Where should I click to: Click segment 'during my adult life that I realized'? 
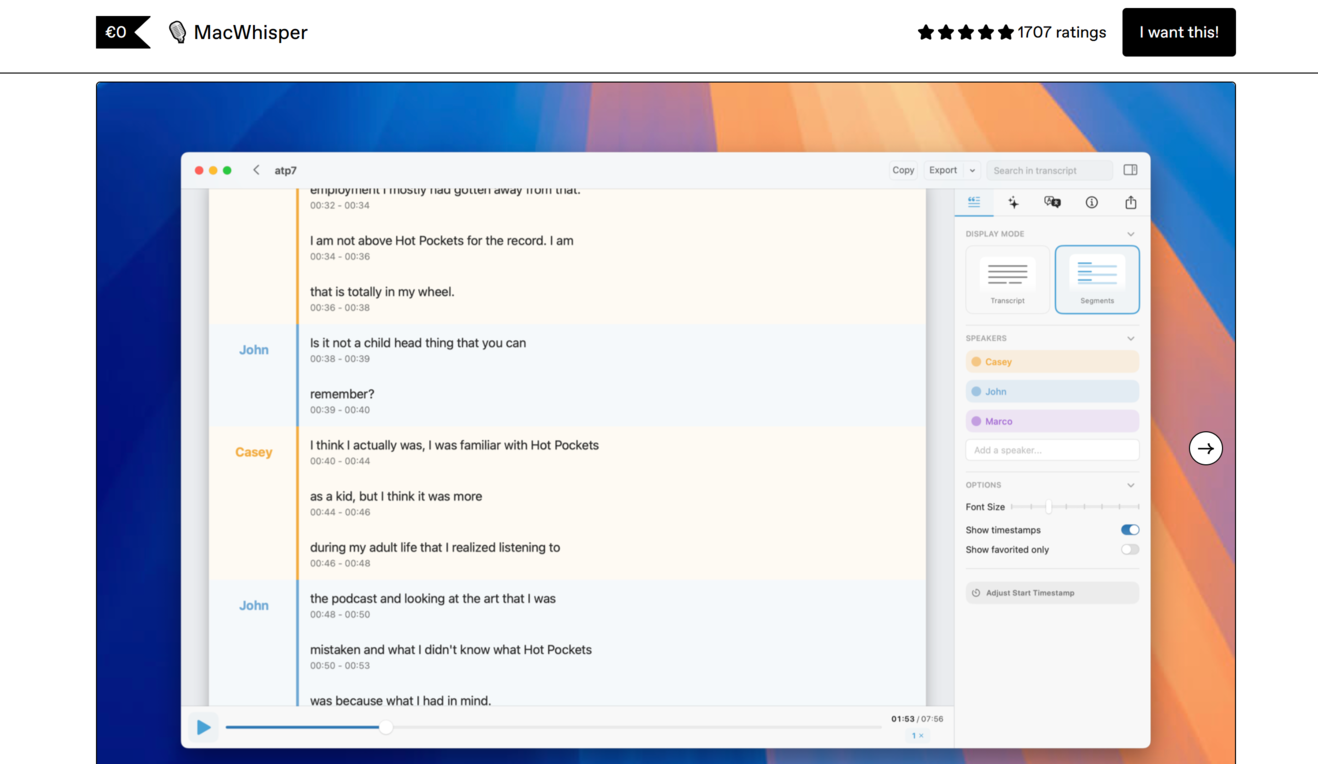pos(434,547)
